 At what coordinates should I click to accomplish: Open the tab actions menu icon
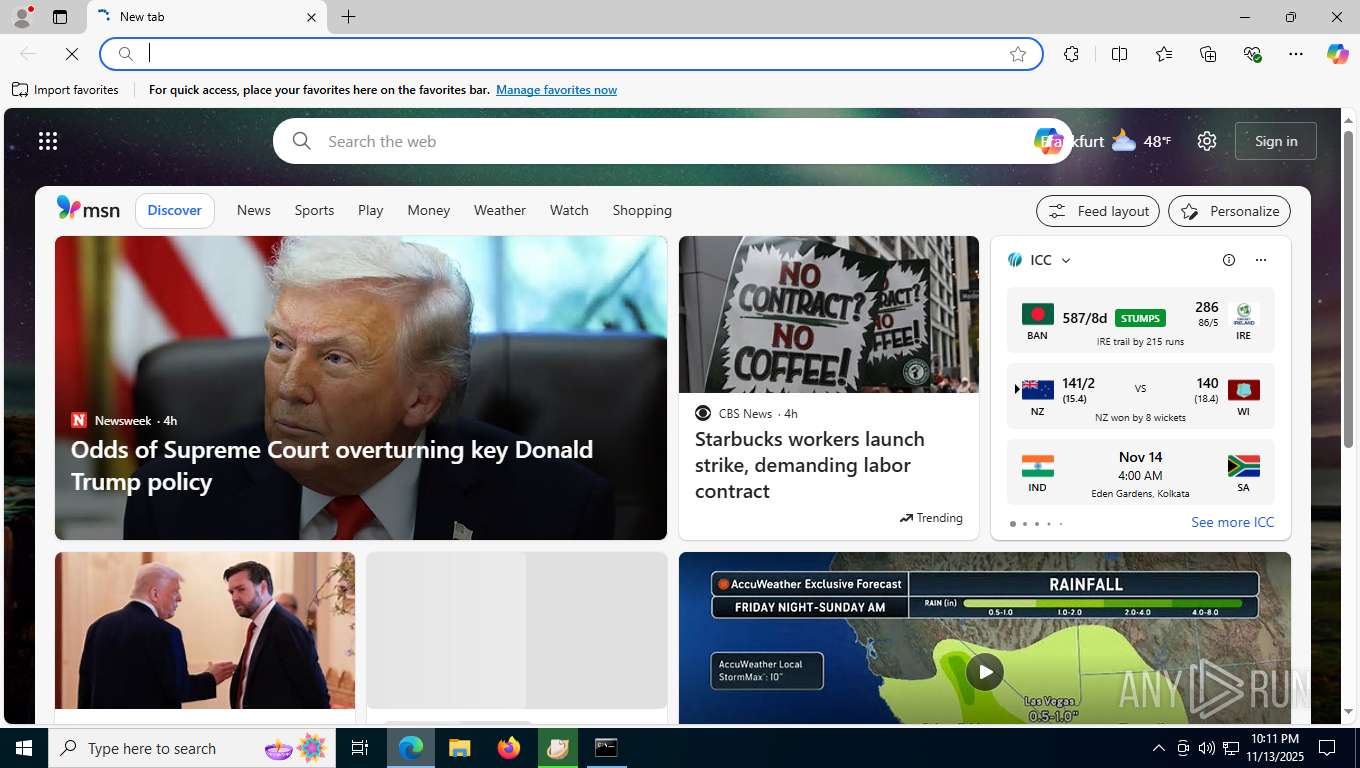tap(60, 17)
